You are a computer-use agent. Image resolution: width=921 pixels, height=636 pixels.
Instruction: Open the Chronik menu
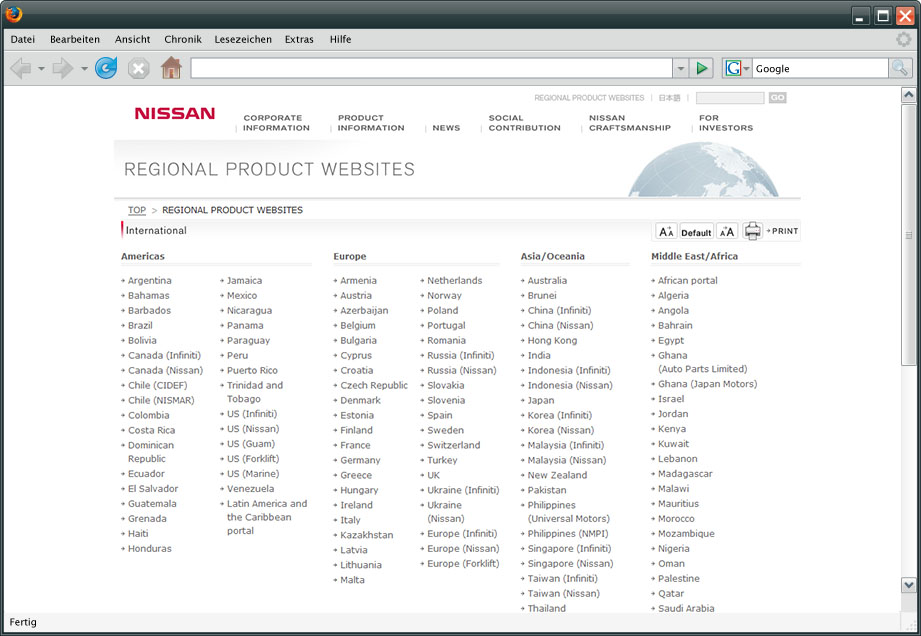pos(183,39)
